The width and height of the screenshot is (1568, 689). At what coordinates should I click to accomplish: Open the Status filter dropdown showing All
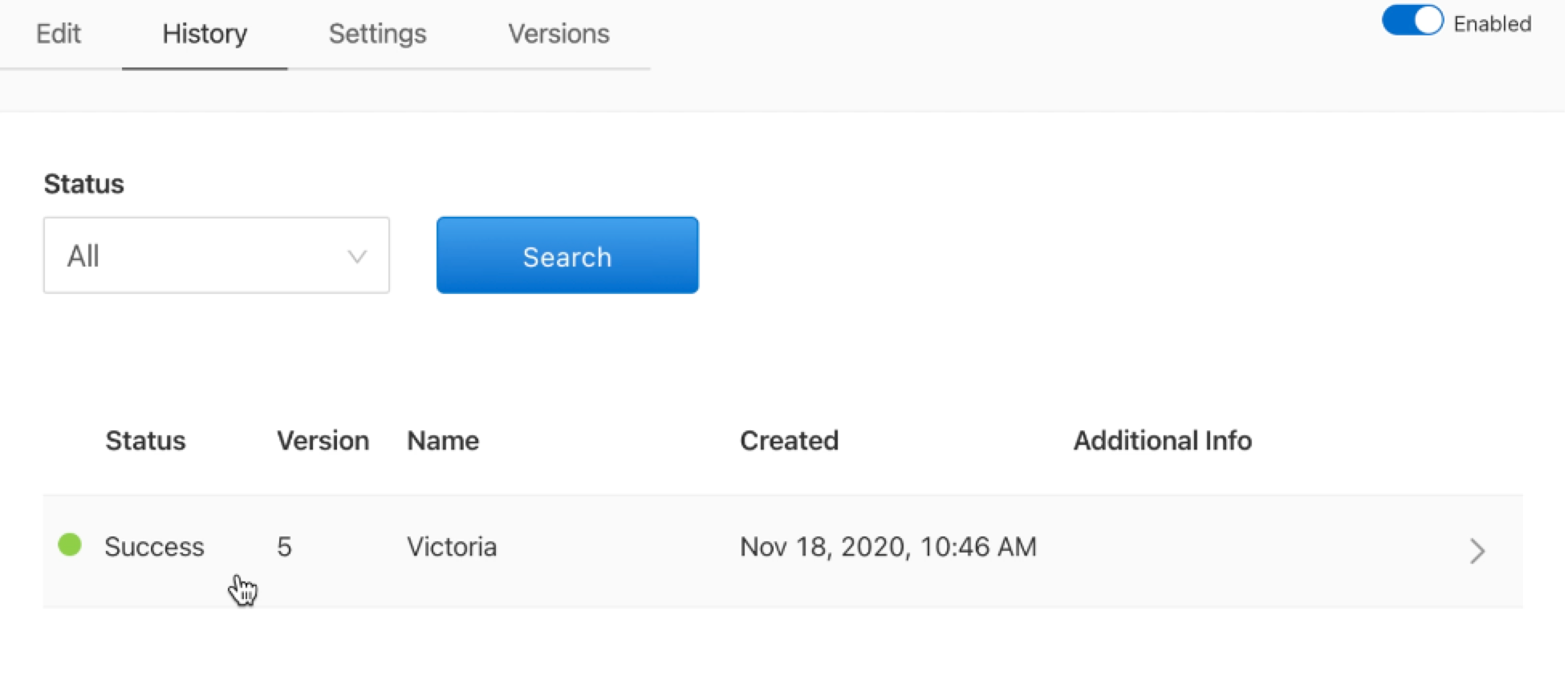point(216,255)
